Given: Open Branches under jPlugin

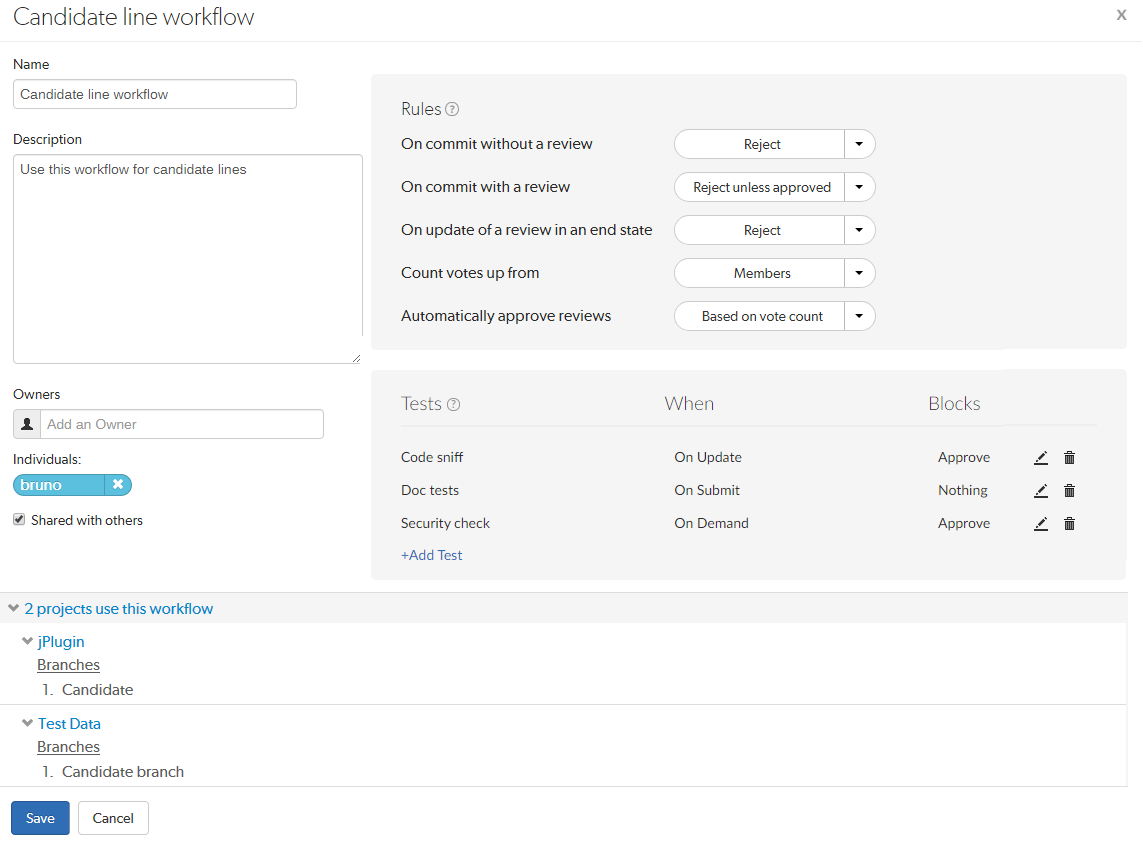Looking at the screenshot, I should point(68,664).
